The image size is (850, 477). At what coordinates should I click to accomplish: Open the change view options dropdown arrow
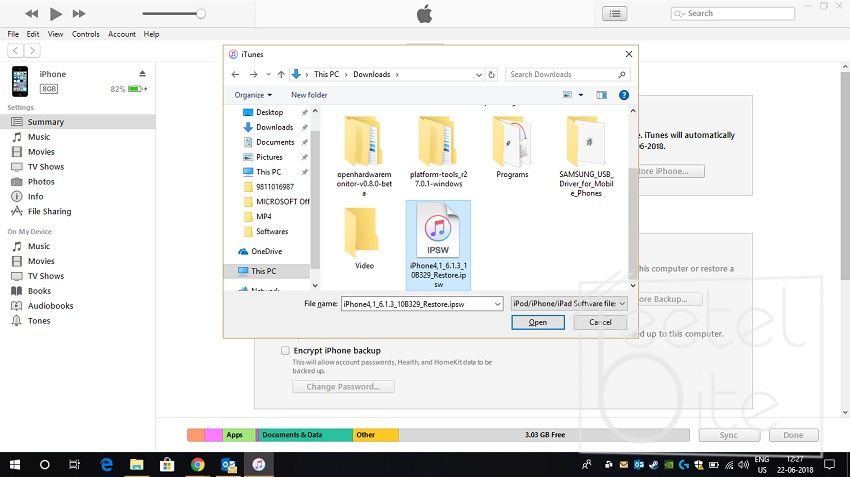point(581,95)
